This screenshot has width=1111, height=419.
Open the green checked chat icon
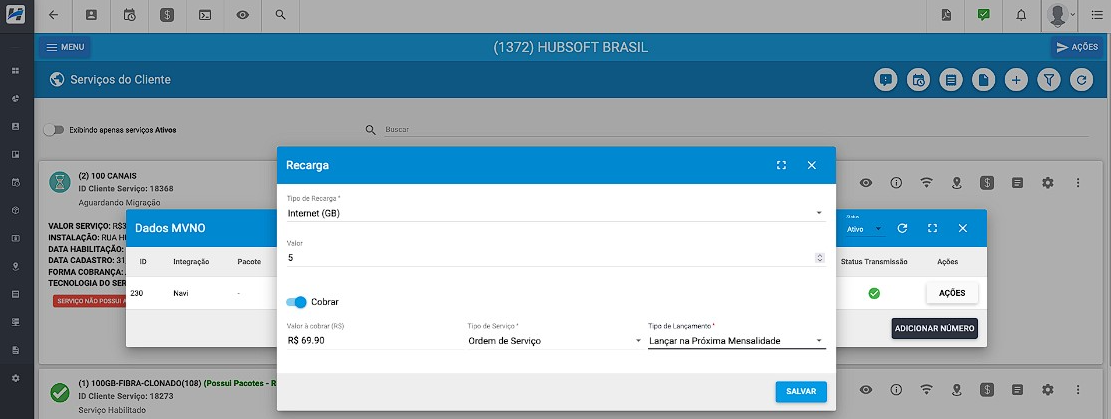983,14
